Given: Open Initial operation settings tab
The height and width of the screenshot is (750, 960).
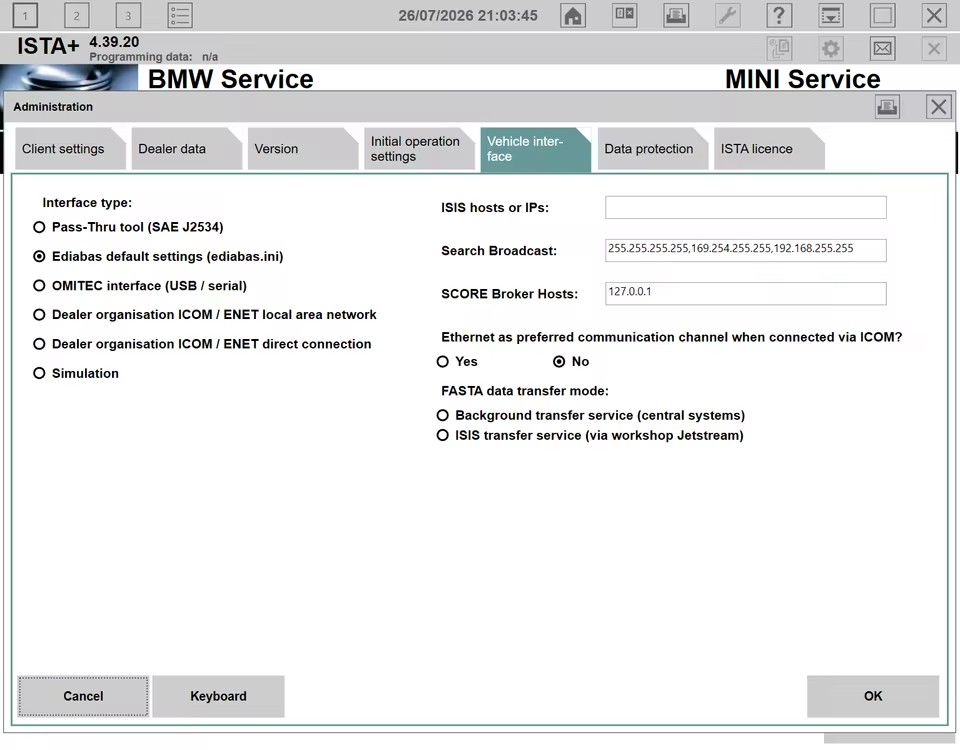Looking at the screenshot, I should pos(418,149).
